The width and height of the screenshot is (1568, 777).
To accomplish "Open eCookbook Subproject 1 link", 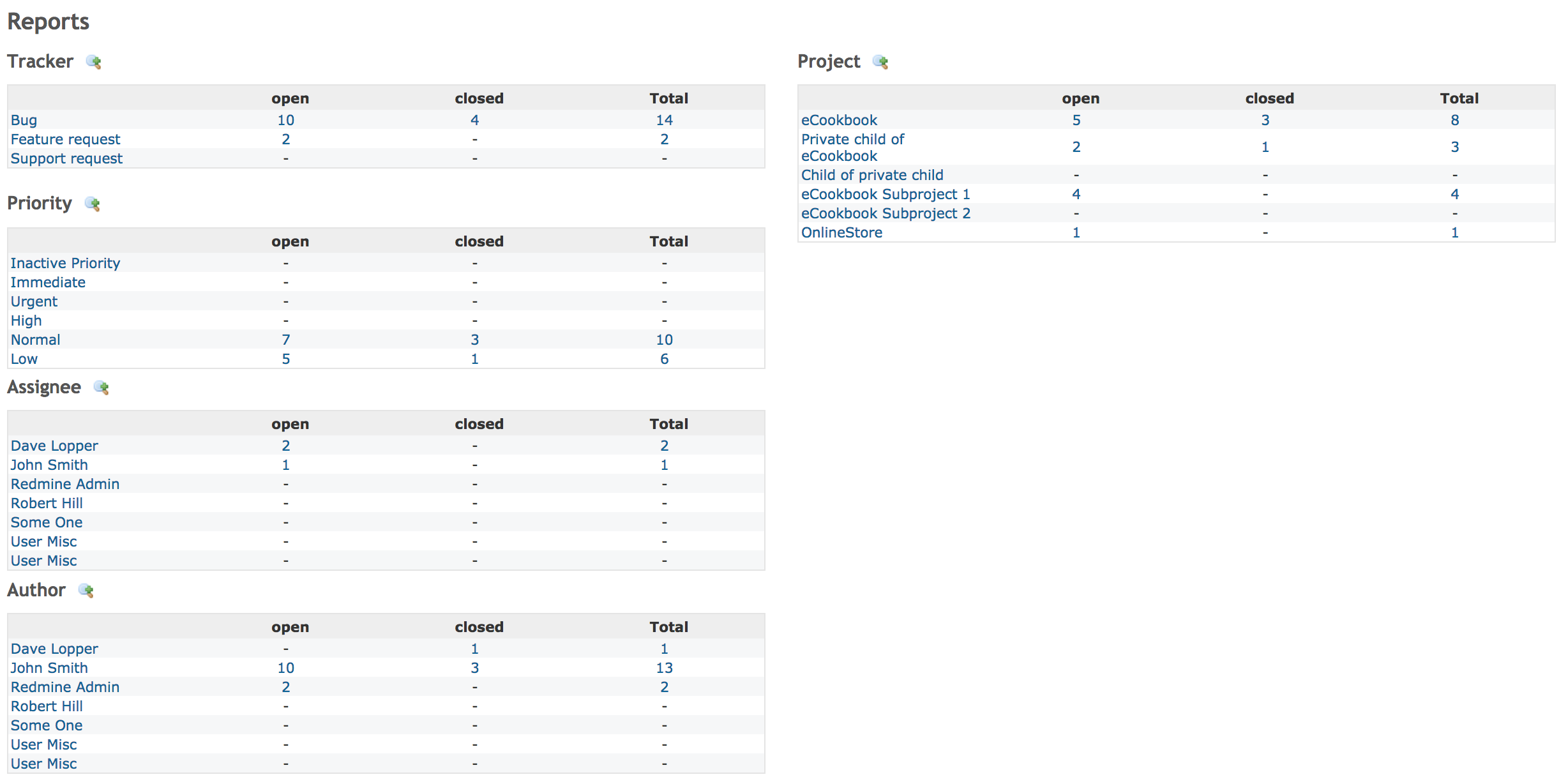I will pyautogui.click(x=886, y=194).
